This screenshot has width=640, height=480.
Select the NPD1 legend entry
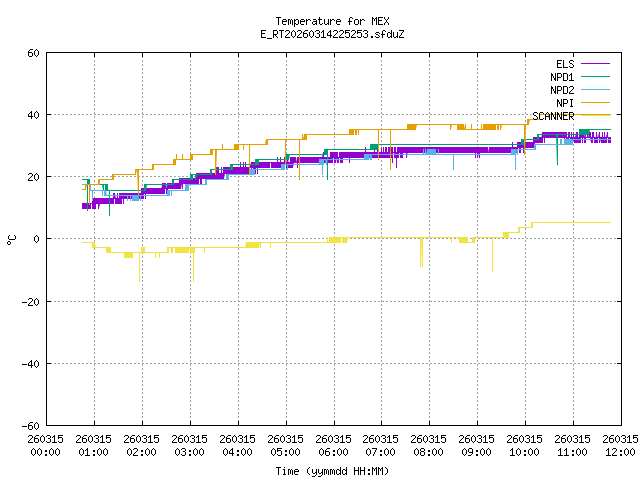[x=561, y=77]
